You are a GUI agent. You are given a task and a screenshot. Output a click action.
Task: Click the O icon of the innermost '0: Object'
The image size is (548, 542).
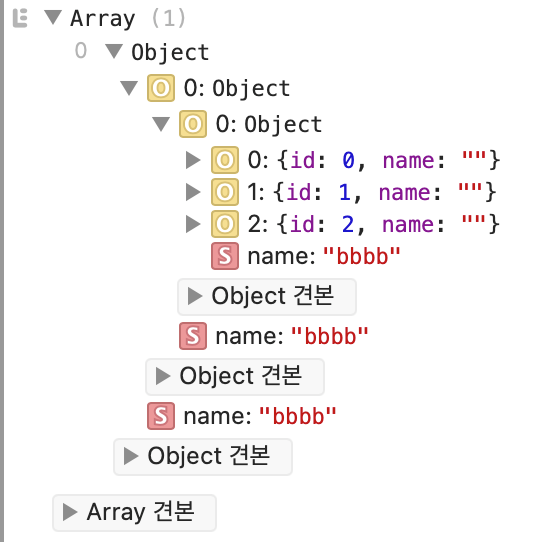click(x=193, y=124)
